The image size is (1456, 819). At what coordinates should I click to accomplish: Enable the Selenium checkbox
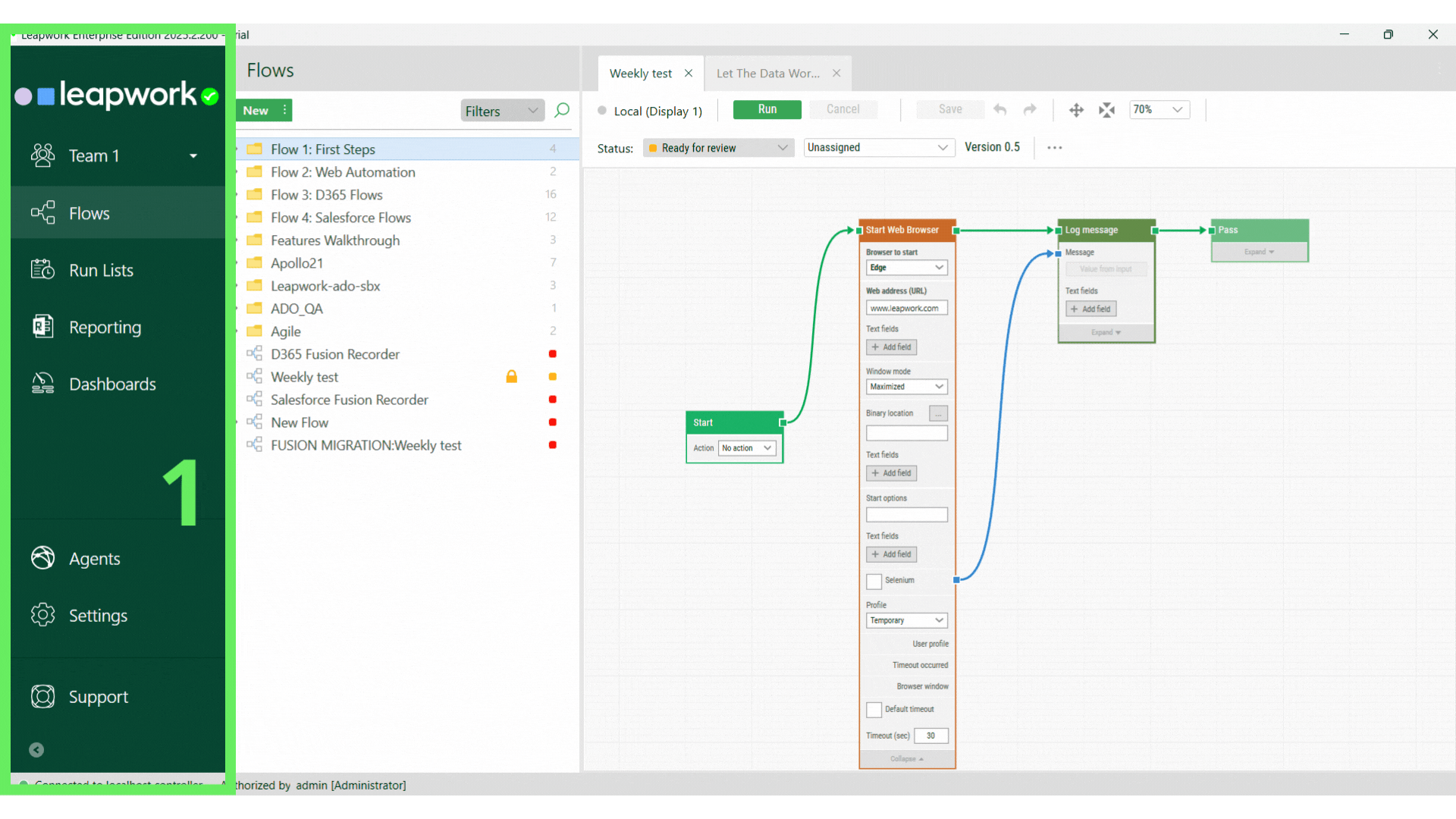tap(874, 582)
